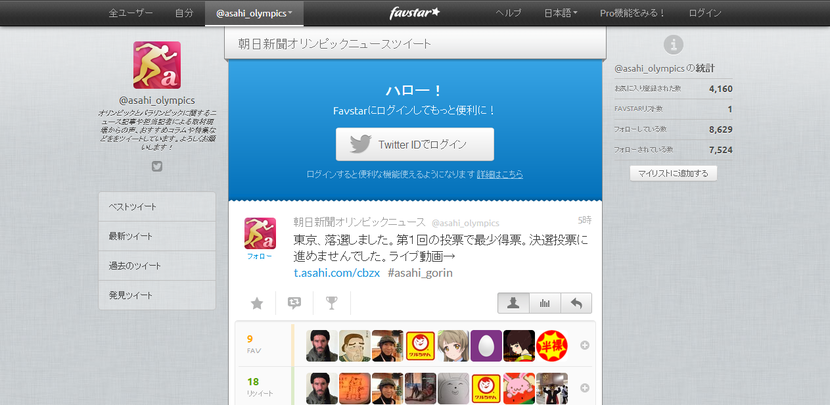Click the trophy icon under the tweet

[331, 303]
